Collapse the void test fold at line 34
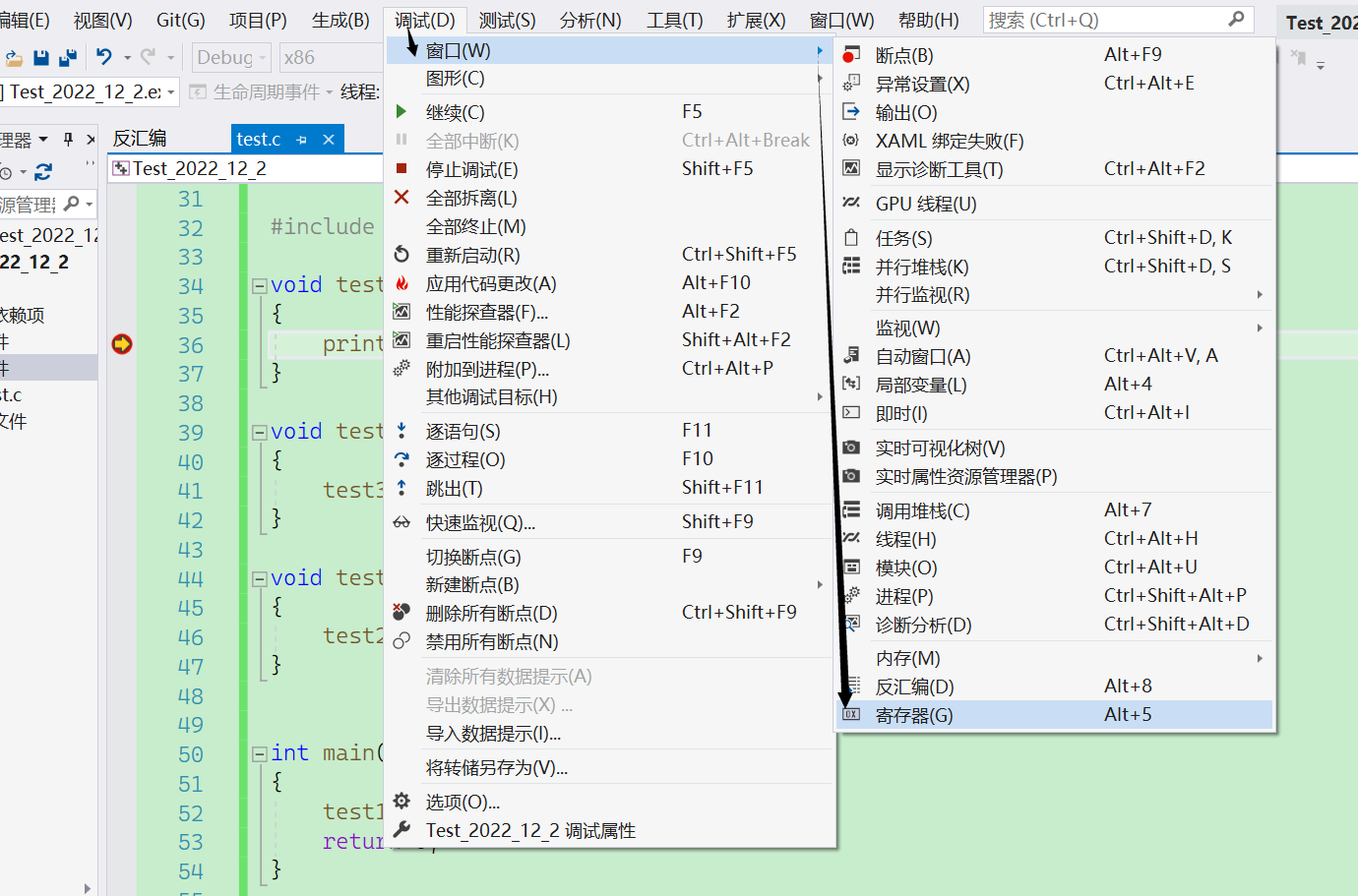This screenshot has height=896, width=1358. tap(260, 286)
